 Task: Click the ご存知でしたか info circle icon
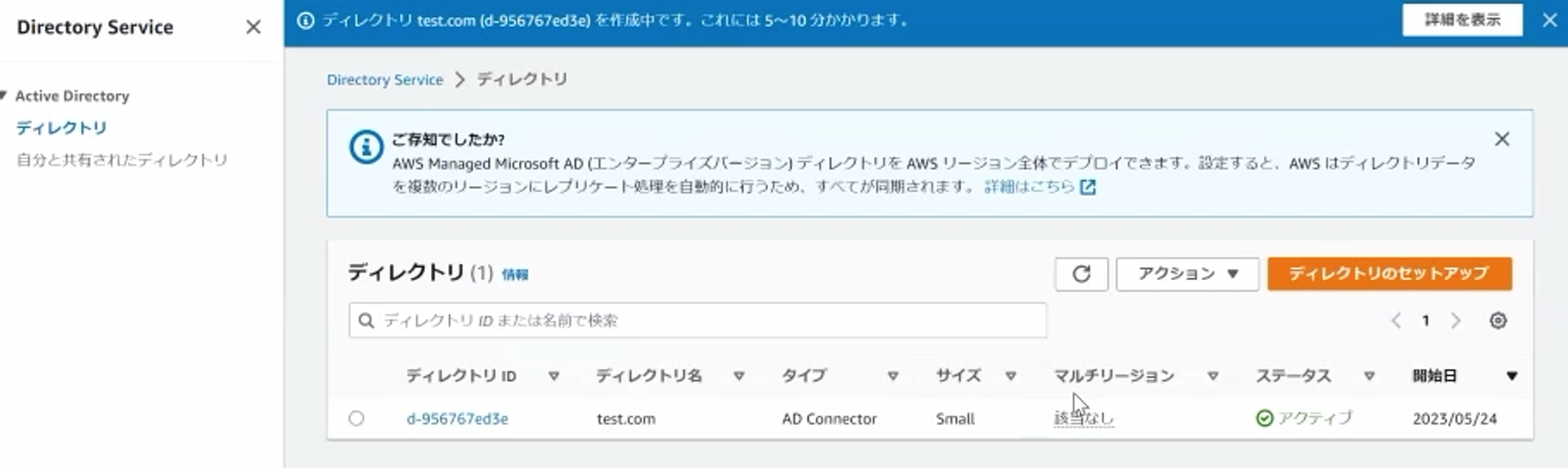(365, 147)
